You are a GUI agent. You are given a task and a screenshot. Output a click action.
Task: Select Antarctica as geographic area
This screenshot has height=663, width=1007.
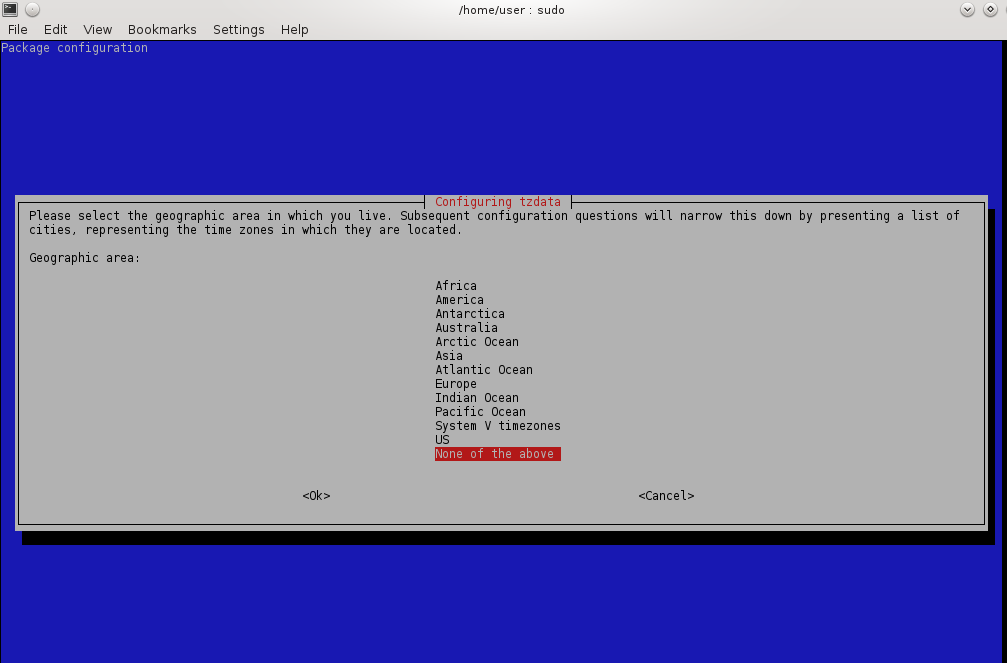pos(470,314)
